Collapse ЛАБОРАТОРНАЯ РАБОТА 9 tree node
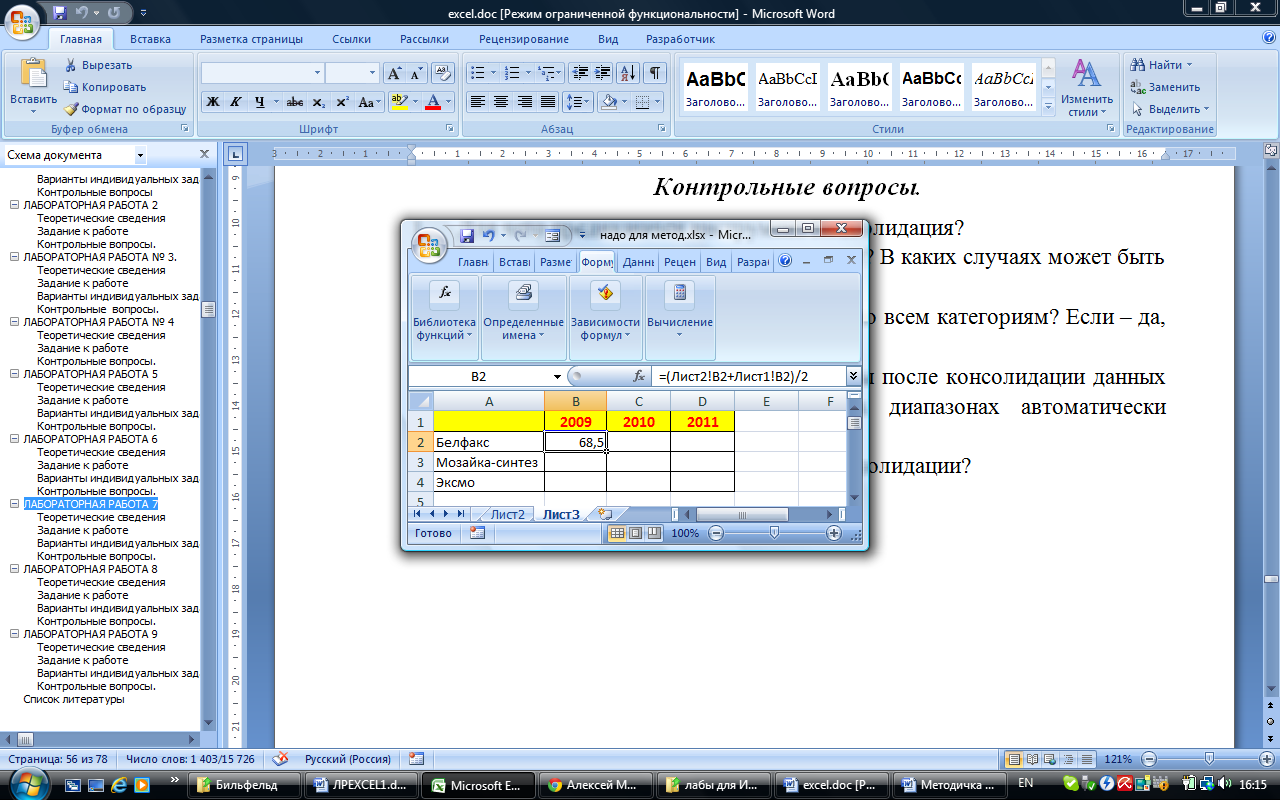1280x800 pixels. click(14, 633)
